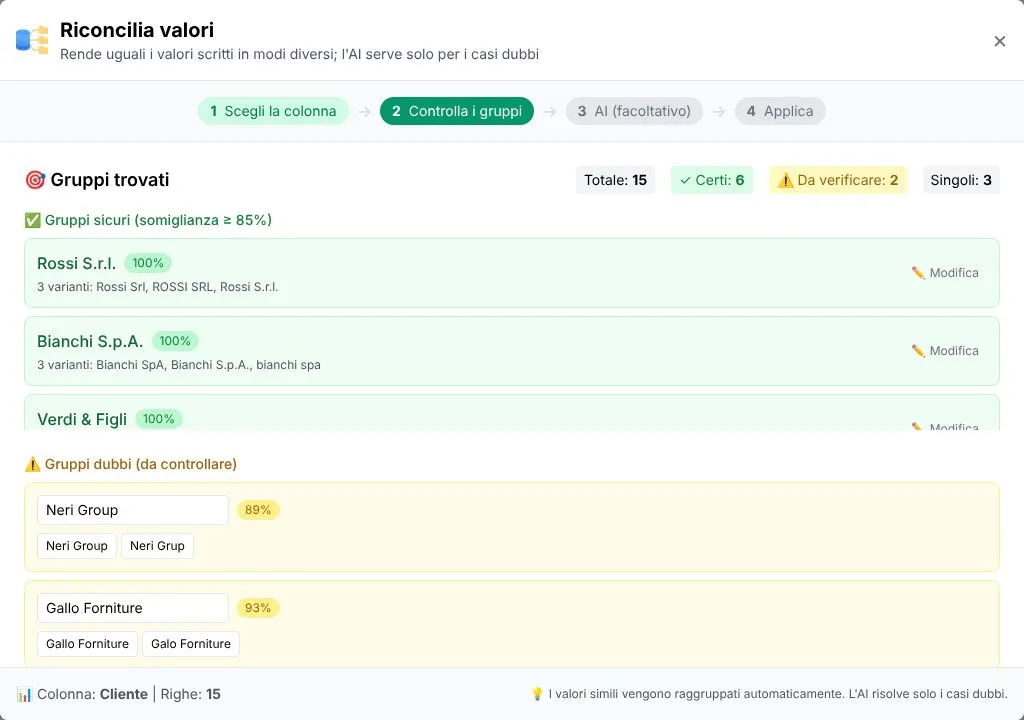The height and width of the screenshot is (720, 1024).
Task: Jump to step 4 Applica
Action: [780, 111]
